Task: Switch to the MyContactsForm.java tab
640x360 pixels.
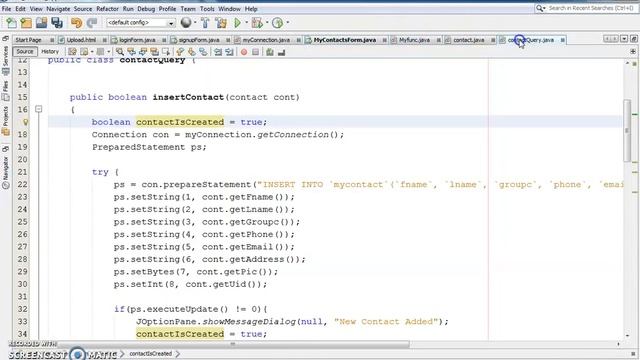Action: pos(344,40)
